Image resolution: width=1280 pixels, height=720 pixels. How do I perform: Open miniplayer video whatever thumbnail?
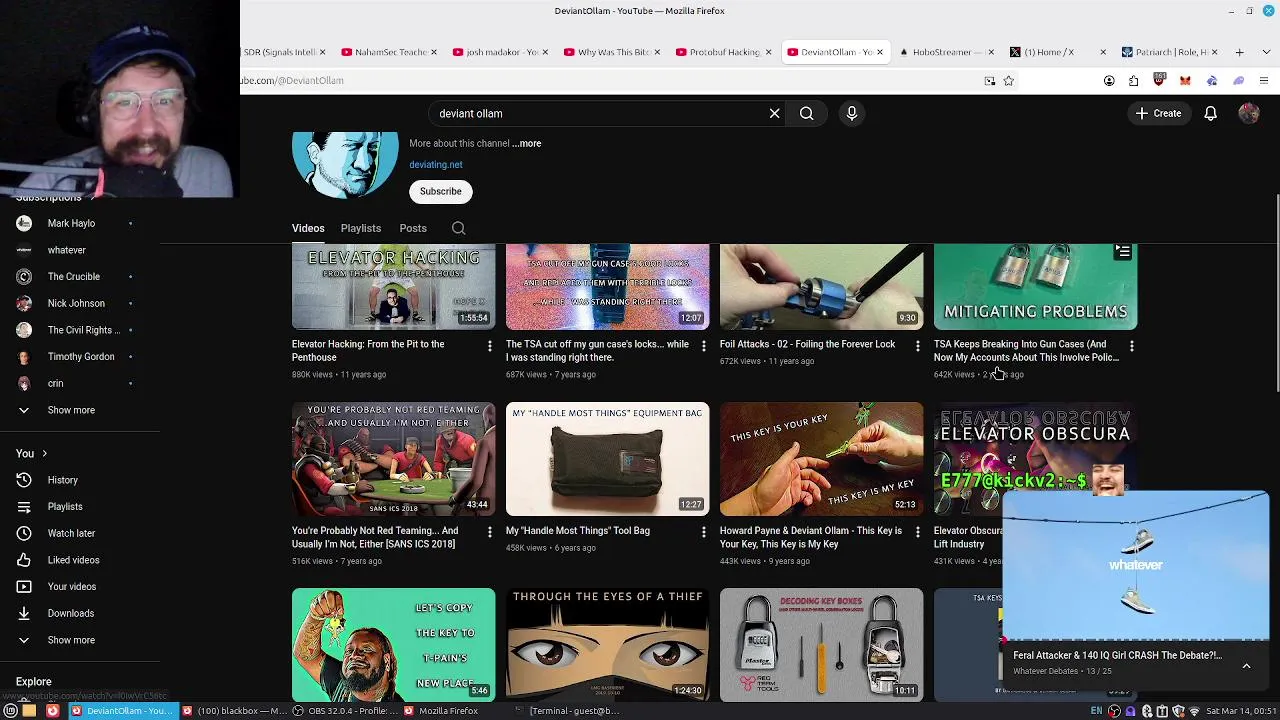pos(1136,566)
